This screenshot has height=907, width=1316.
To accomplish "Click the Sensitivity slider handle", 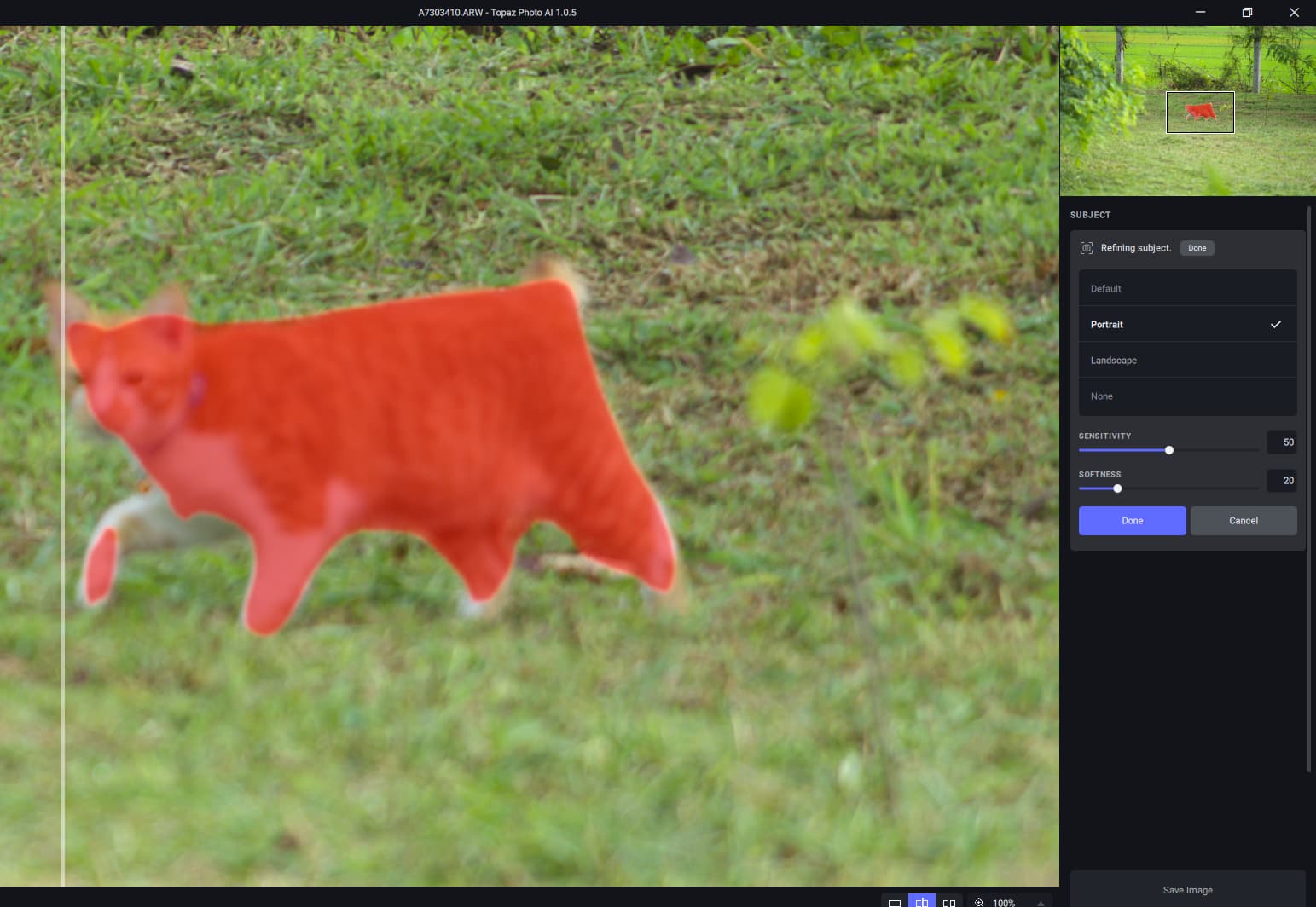I will (x=1169, y=450).
